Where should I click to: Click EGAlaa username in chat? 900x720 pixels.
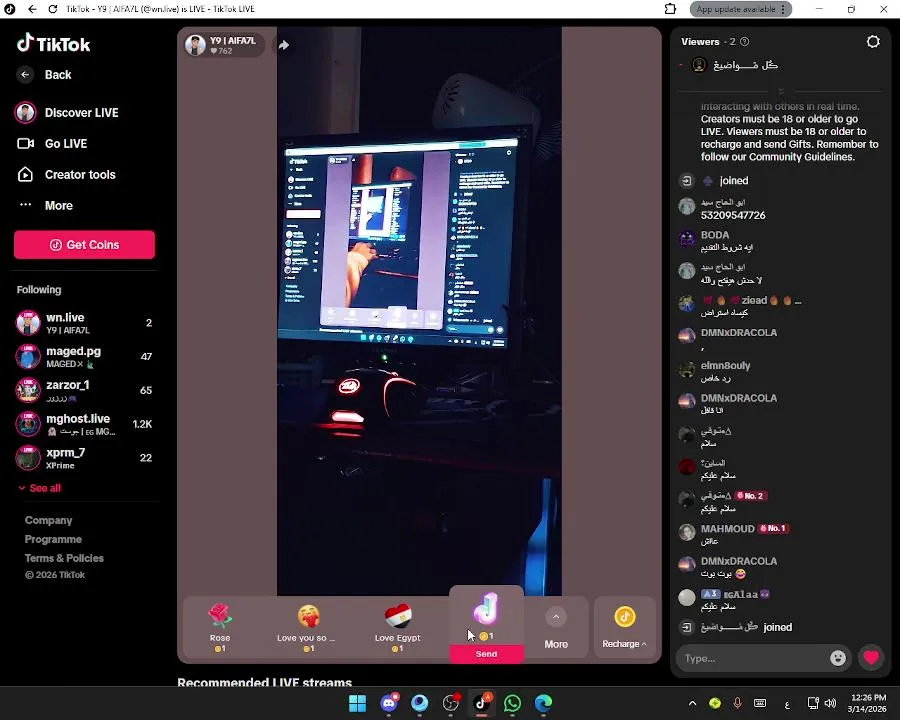point(740,594)
